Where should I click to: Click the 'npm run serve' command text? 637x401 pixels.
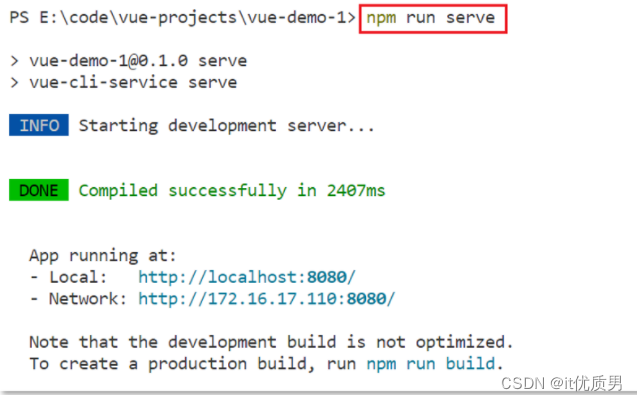[x=431, y=18]
